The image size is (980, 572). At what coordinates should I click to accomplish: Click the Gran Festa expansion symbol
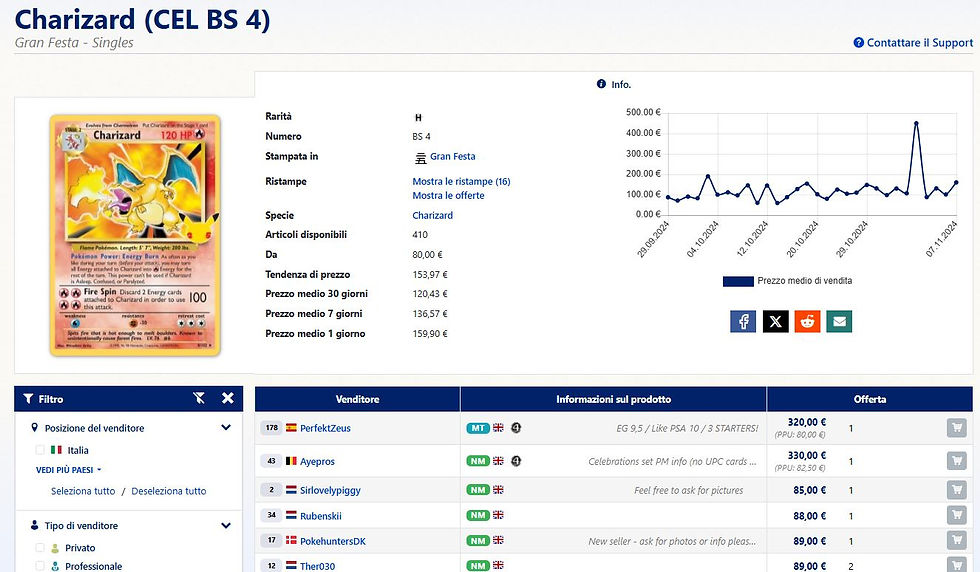click(x=421, y=158)
